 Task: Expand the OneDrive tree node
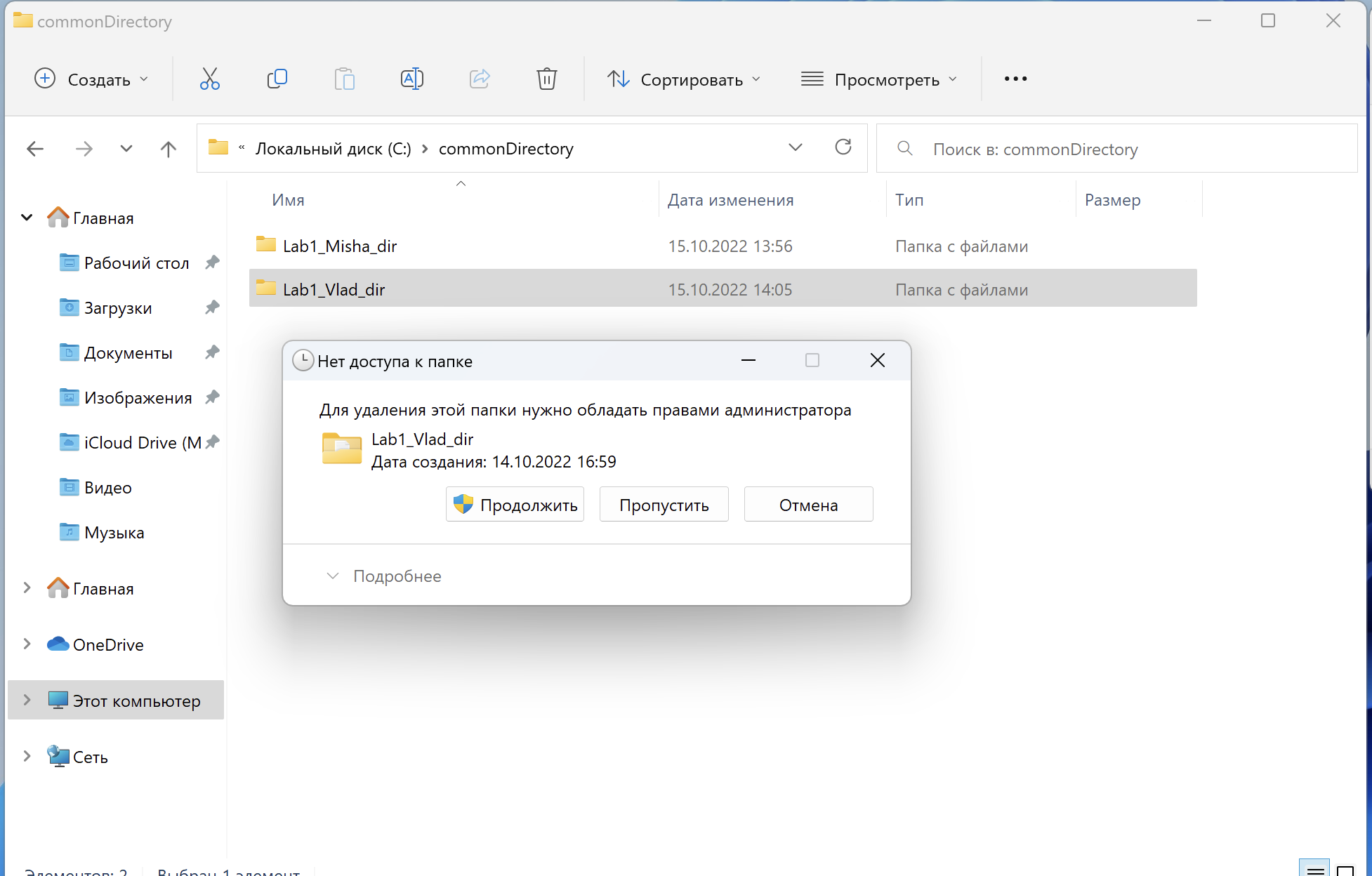click(27, 644)
